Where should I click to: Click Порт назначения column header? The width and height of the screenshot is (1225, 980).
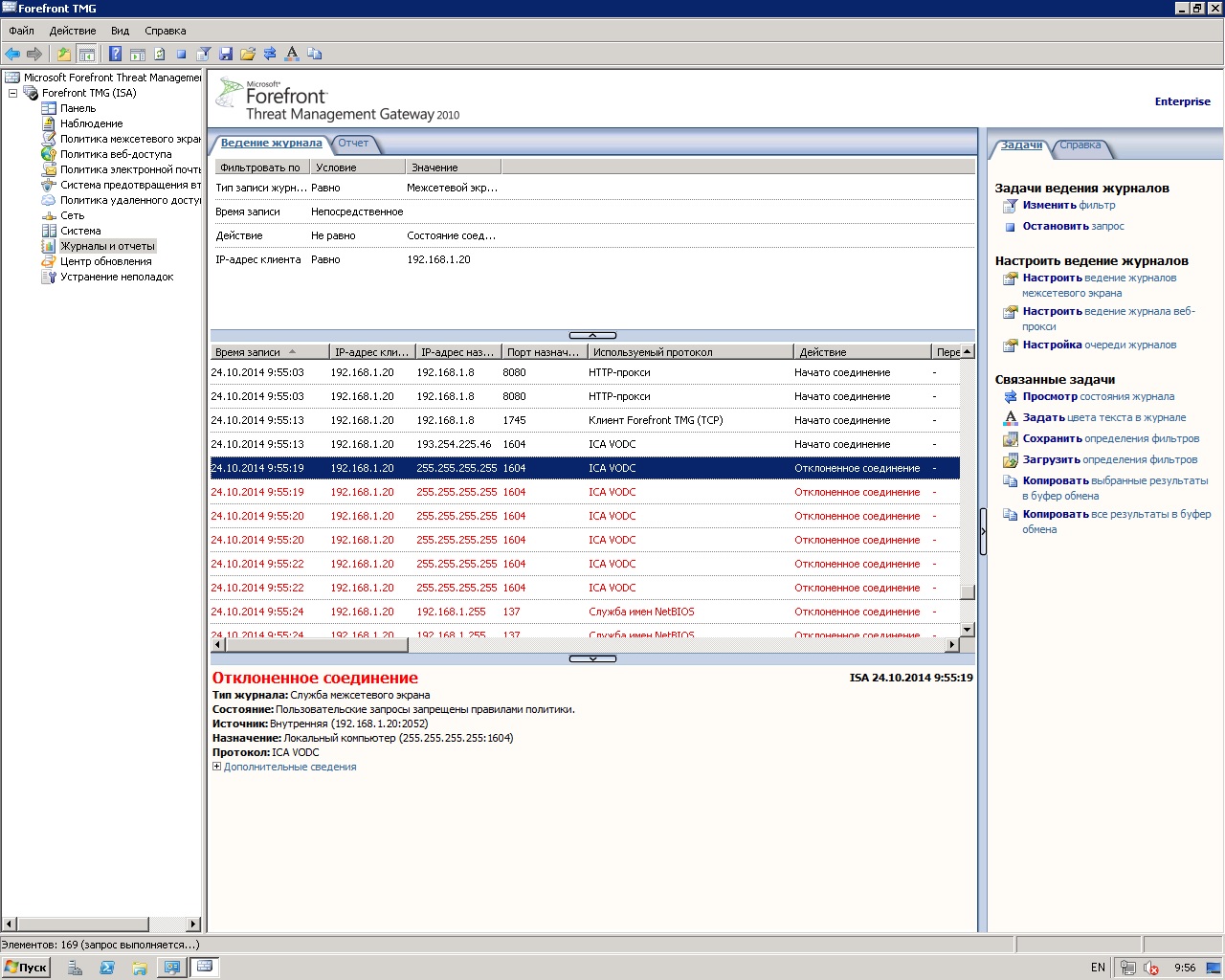click(544, 352)
